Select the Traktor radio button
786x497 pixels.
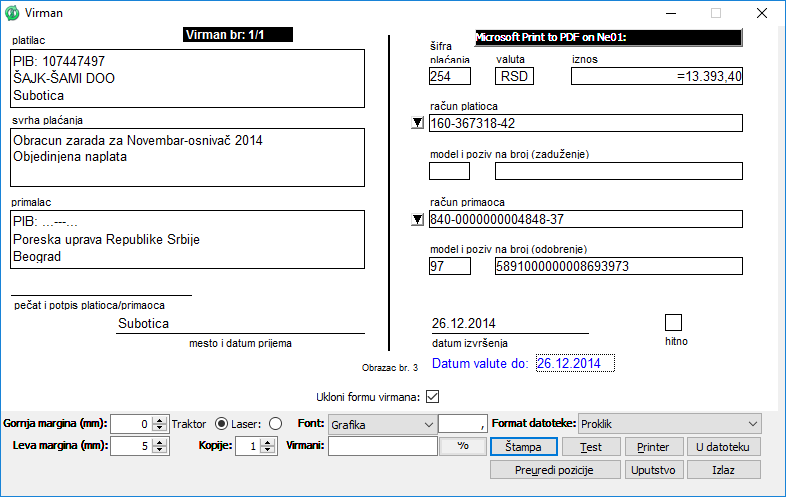[222, 423]
